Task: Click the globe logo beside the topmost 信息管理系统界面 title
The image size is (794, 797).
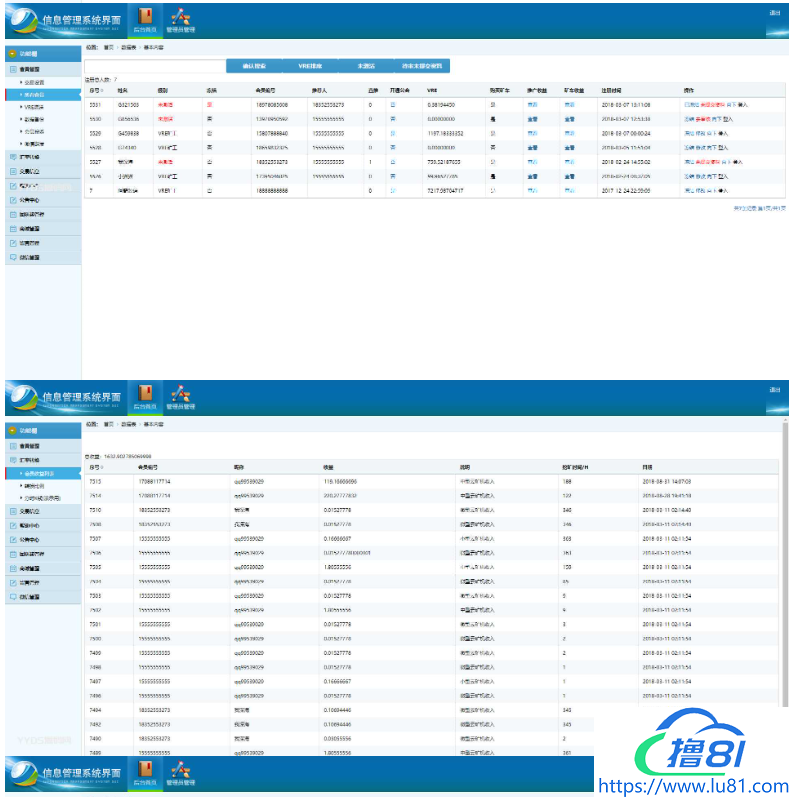Action: click(x=23, y=20)
